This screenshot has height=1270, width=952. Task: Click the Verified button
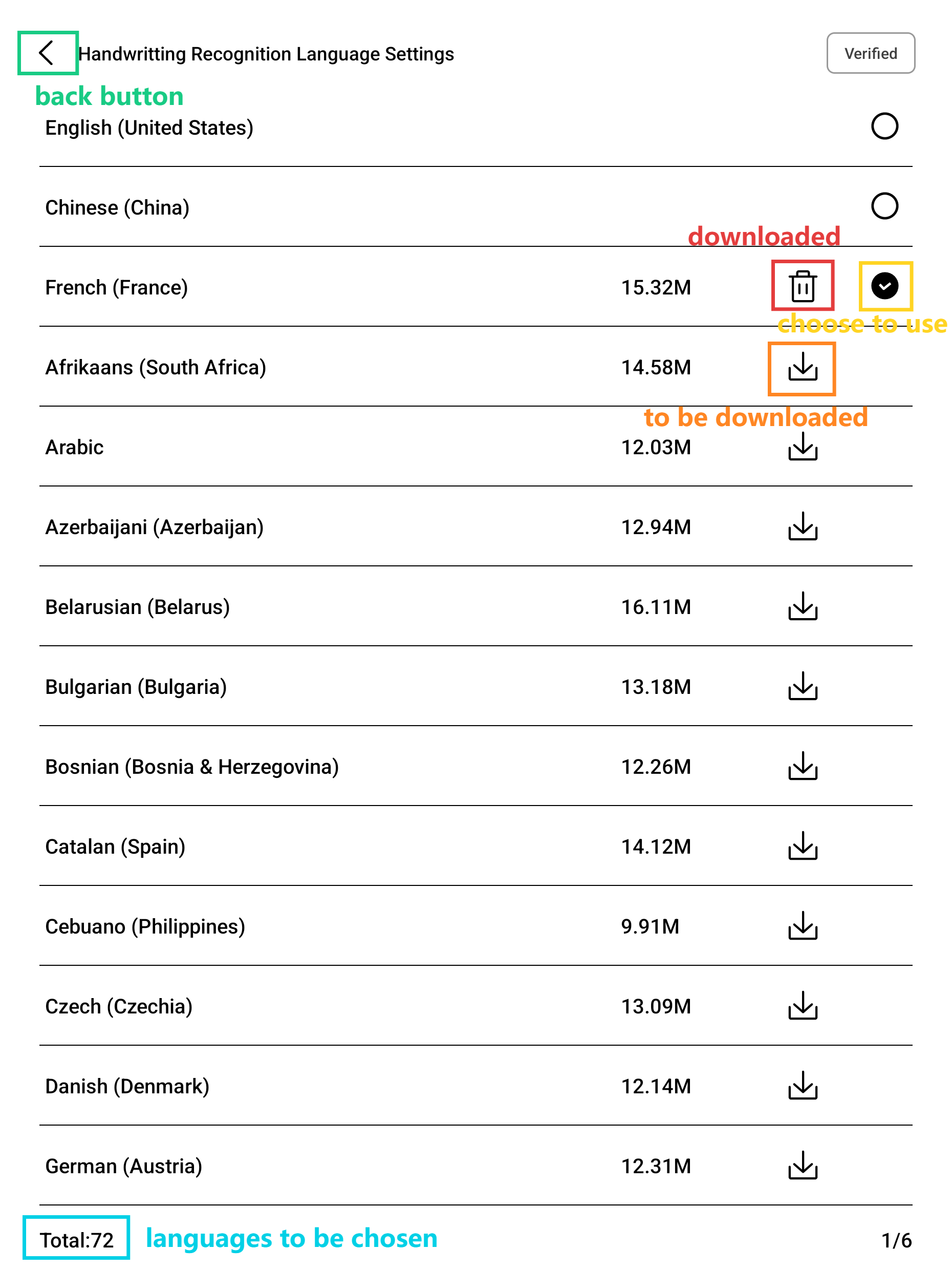[x=870, y=53]
